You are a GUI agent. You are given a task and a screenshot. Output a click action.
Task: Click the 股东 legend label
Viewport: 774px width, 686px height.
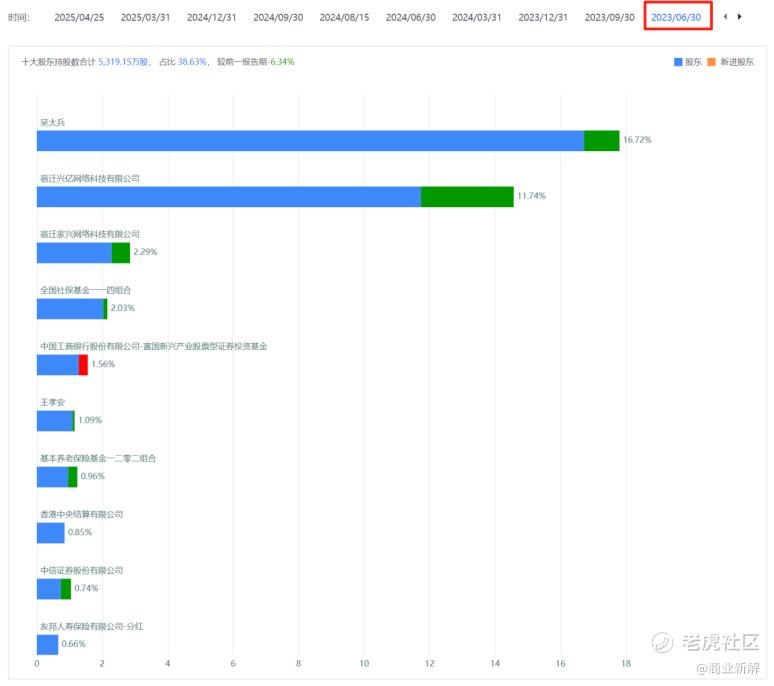[x=693, y=62]
